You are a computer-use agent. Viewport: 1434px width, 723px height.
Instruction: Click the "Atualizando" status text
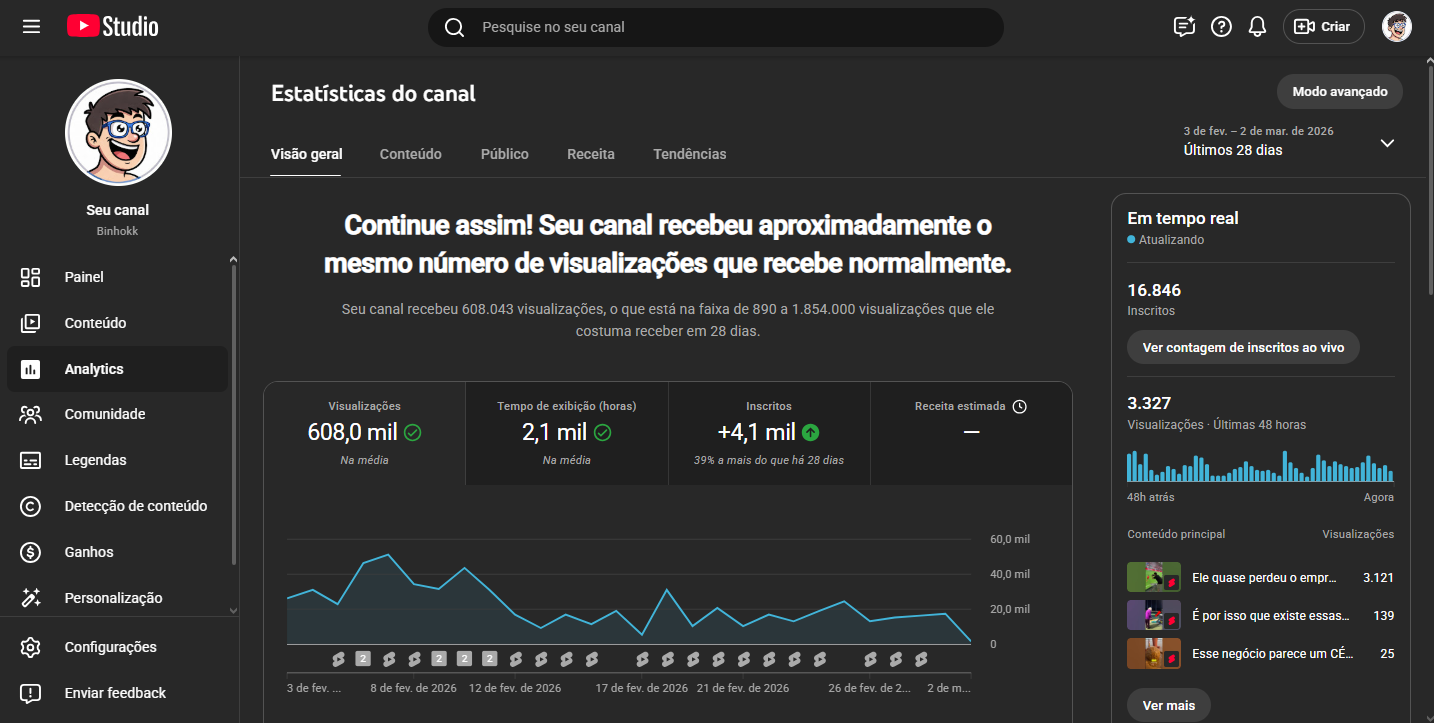tap(1171, 240)
